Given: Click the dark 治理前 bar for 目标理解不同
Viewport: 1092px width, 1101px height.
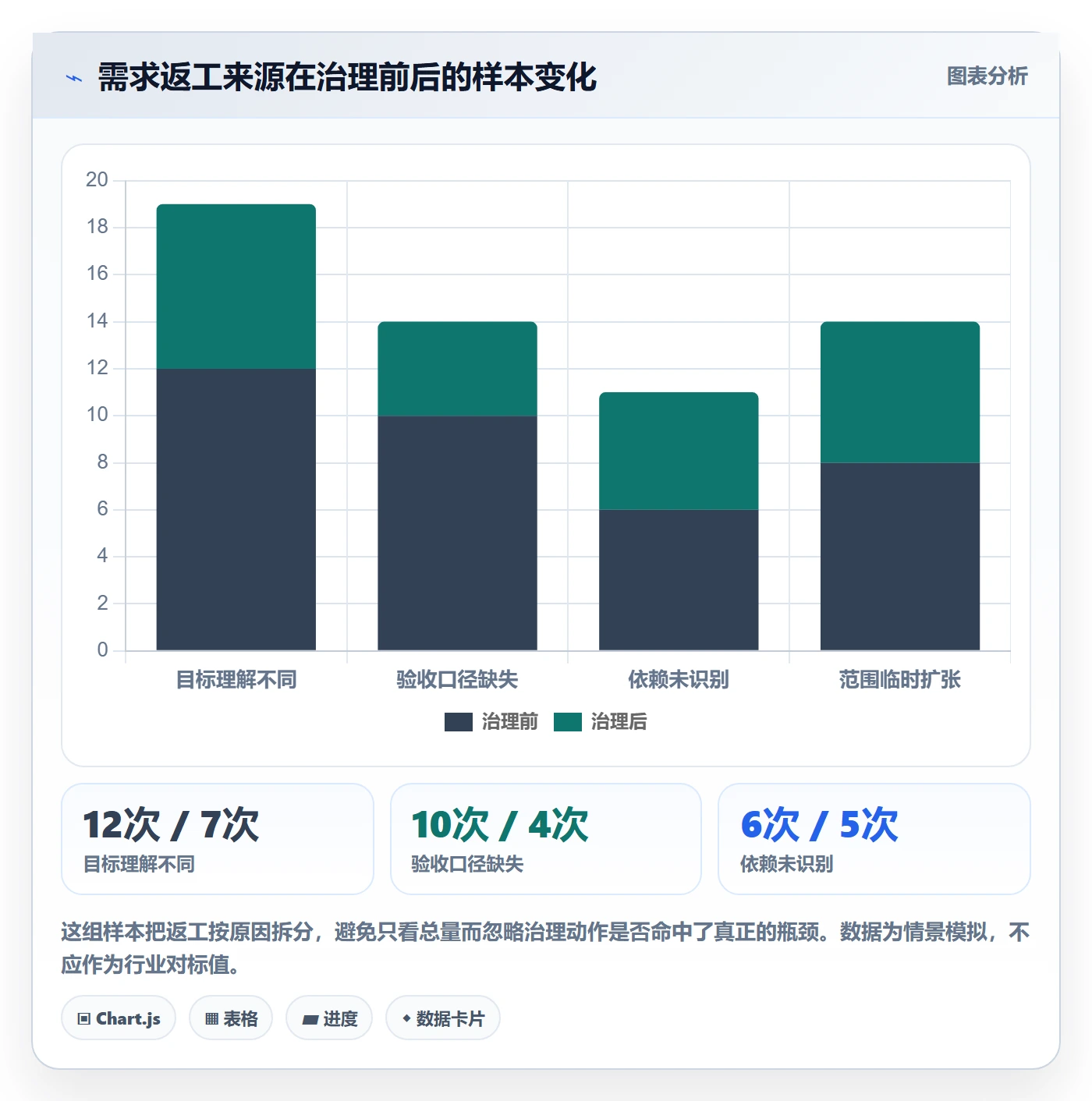Looking at the screenshot, I should point(236,509).
